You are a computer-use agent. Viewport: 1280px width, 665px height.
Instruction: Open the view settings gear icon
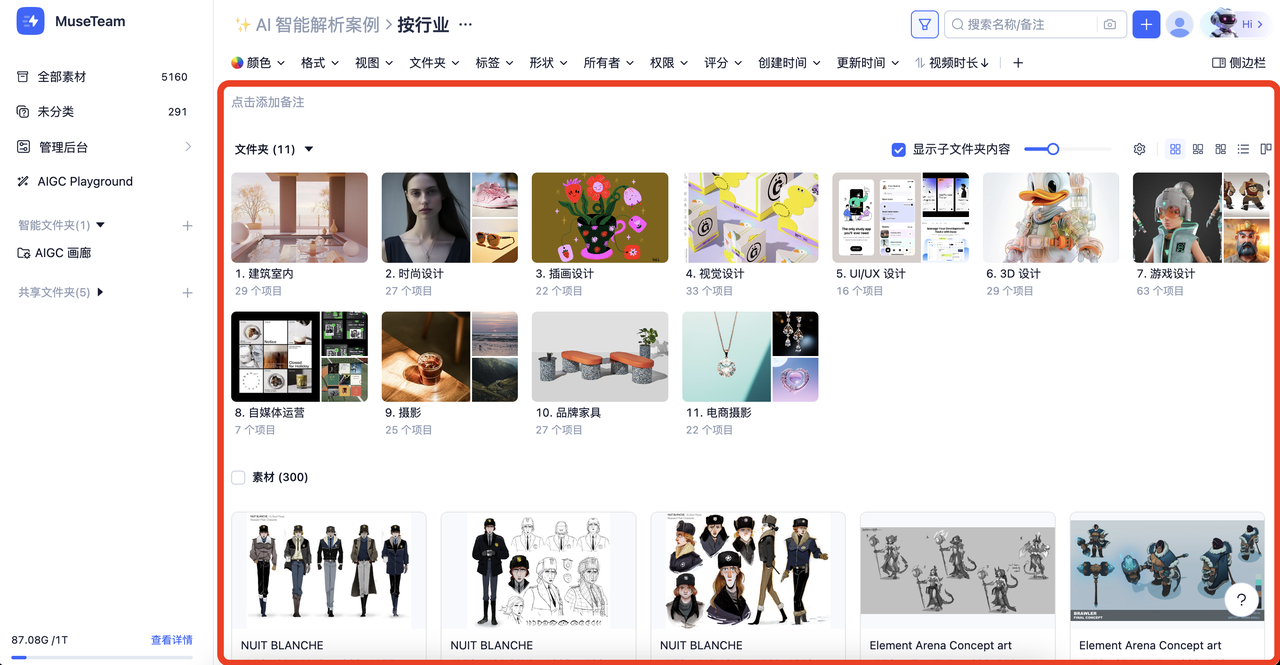1139,148
